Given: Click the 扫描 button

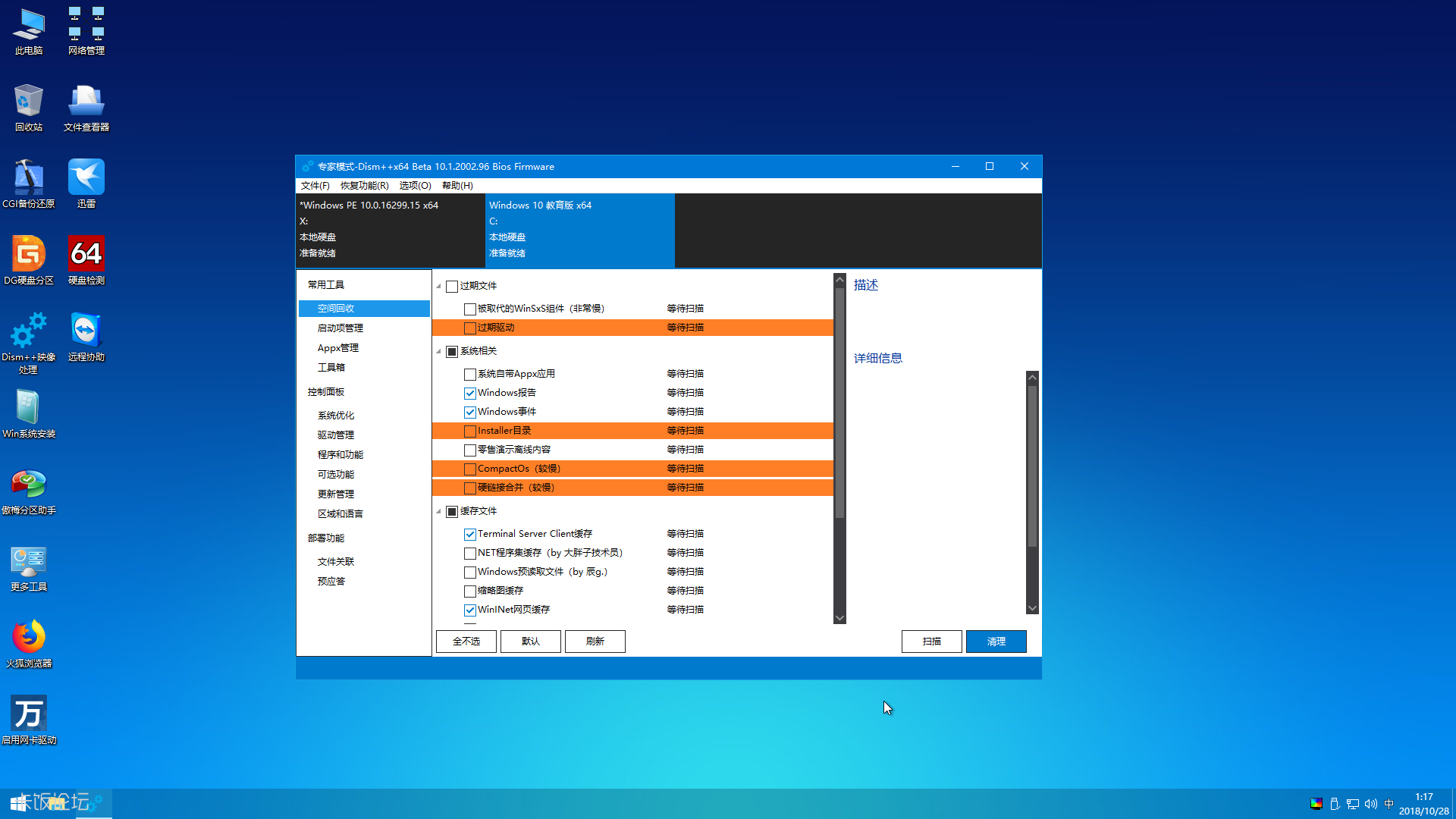Looking at the screenshot, I should [x=932, y=642].
